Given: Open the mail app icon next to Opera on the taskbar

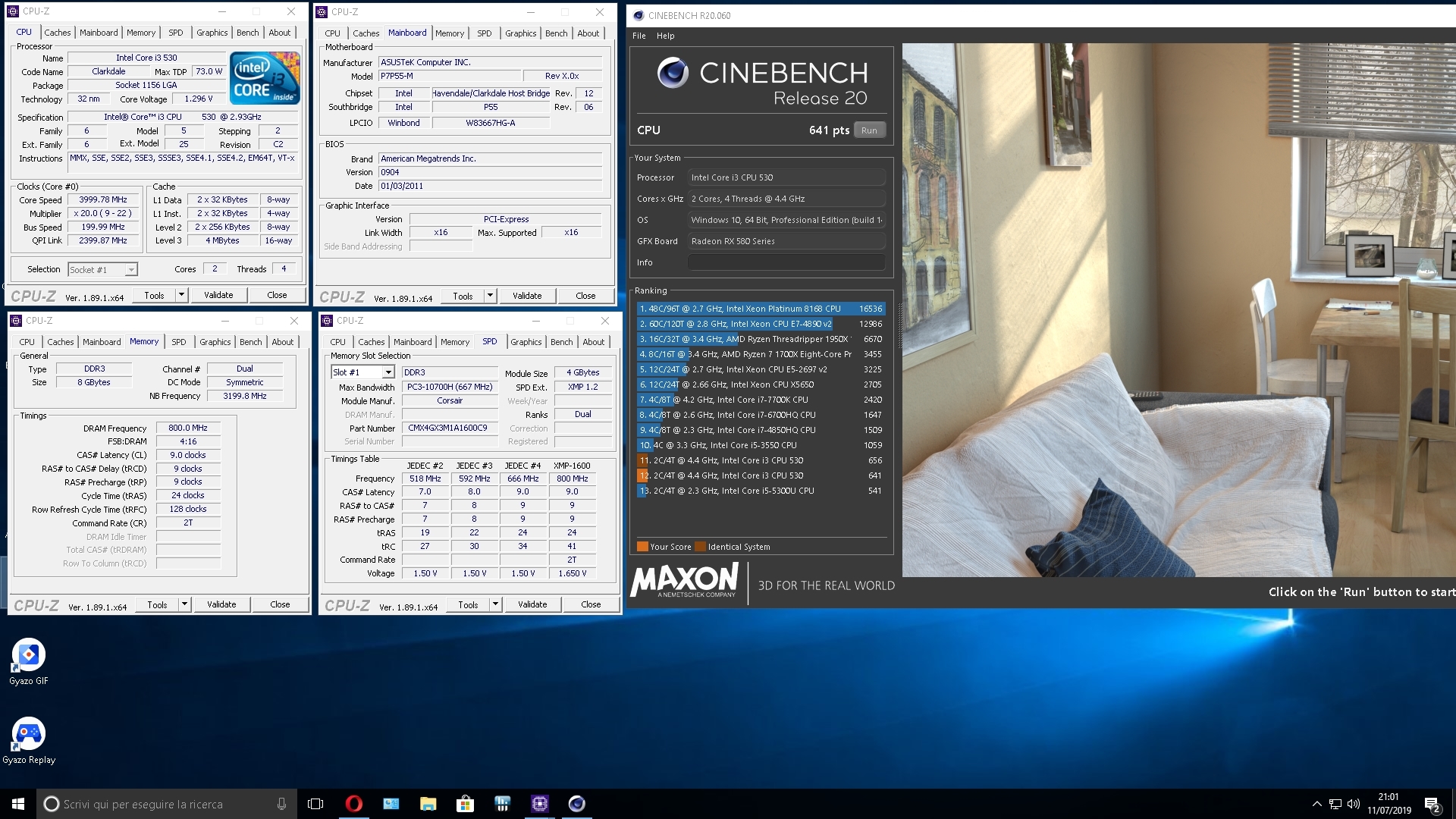Looking at the screenshot, I should pyautogui.click(x=391, y=804).
